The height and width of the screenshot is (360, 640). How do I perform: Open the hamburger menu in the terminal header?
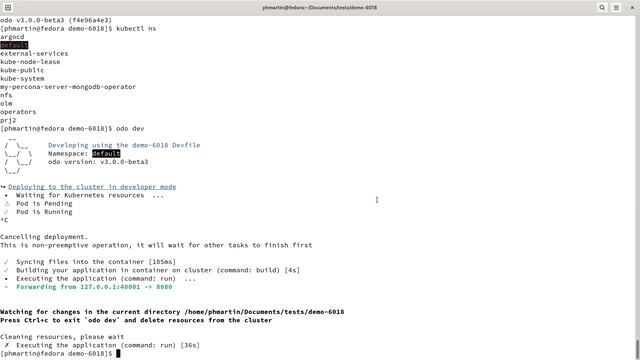pos(616,7)
